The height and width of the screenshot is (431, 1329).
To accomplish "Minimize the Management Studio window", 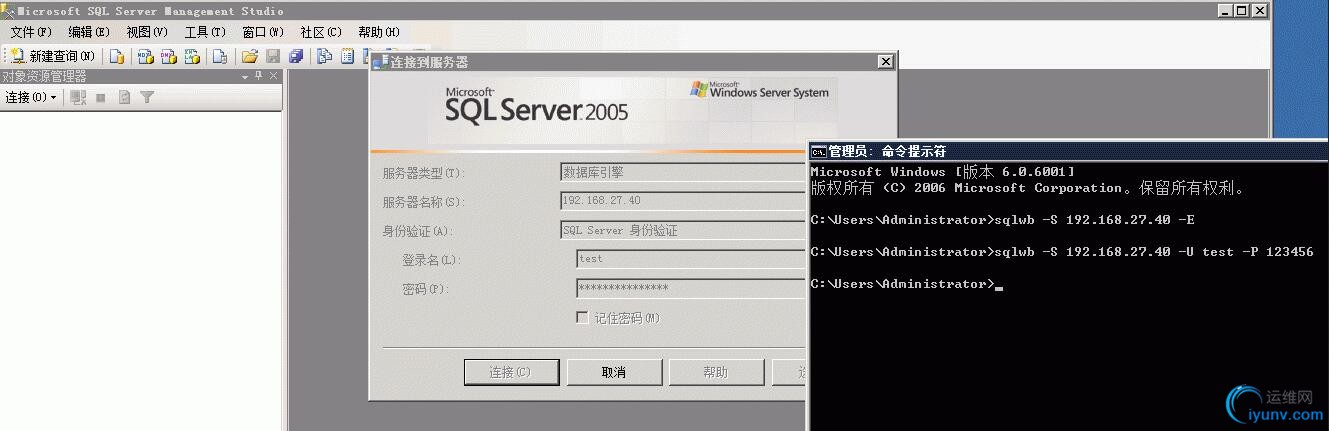I will pyautogui.click(x=1226, y=11).
